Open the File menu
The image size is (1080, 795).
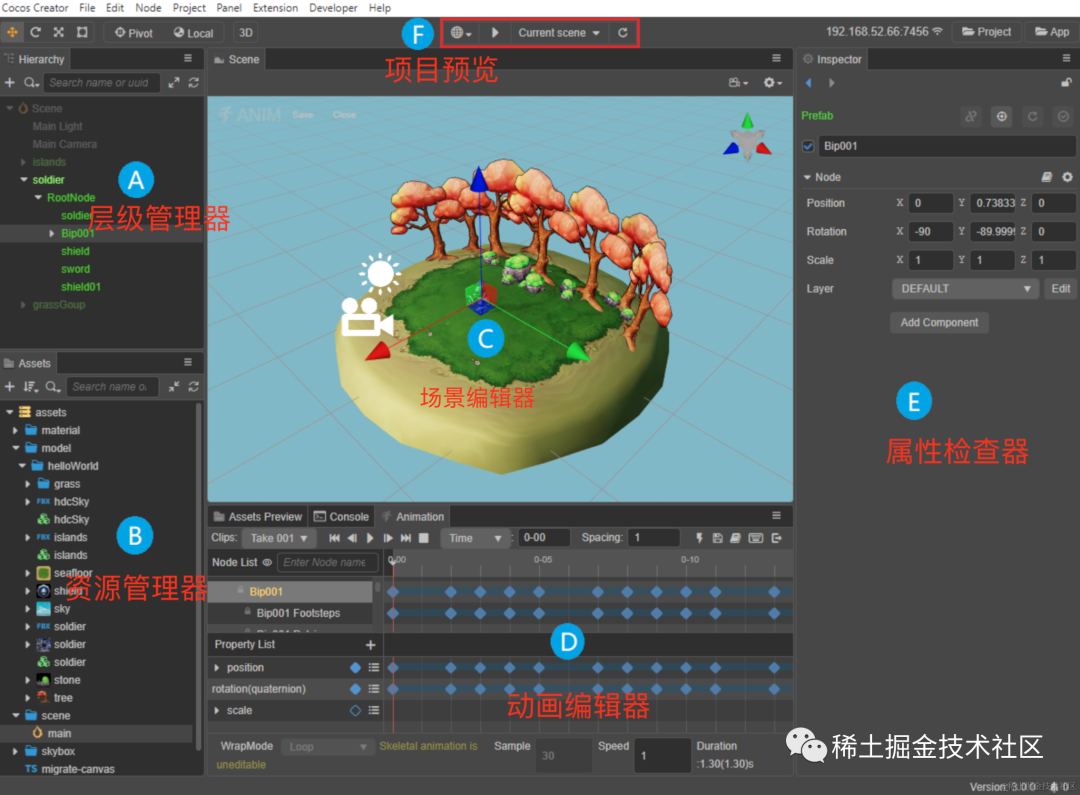pyautogui.click(x=87, y=8)
